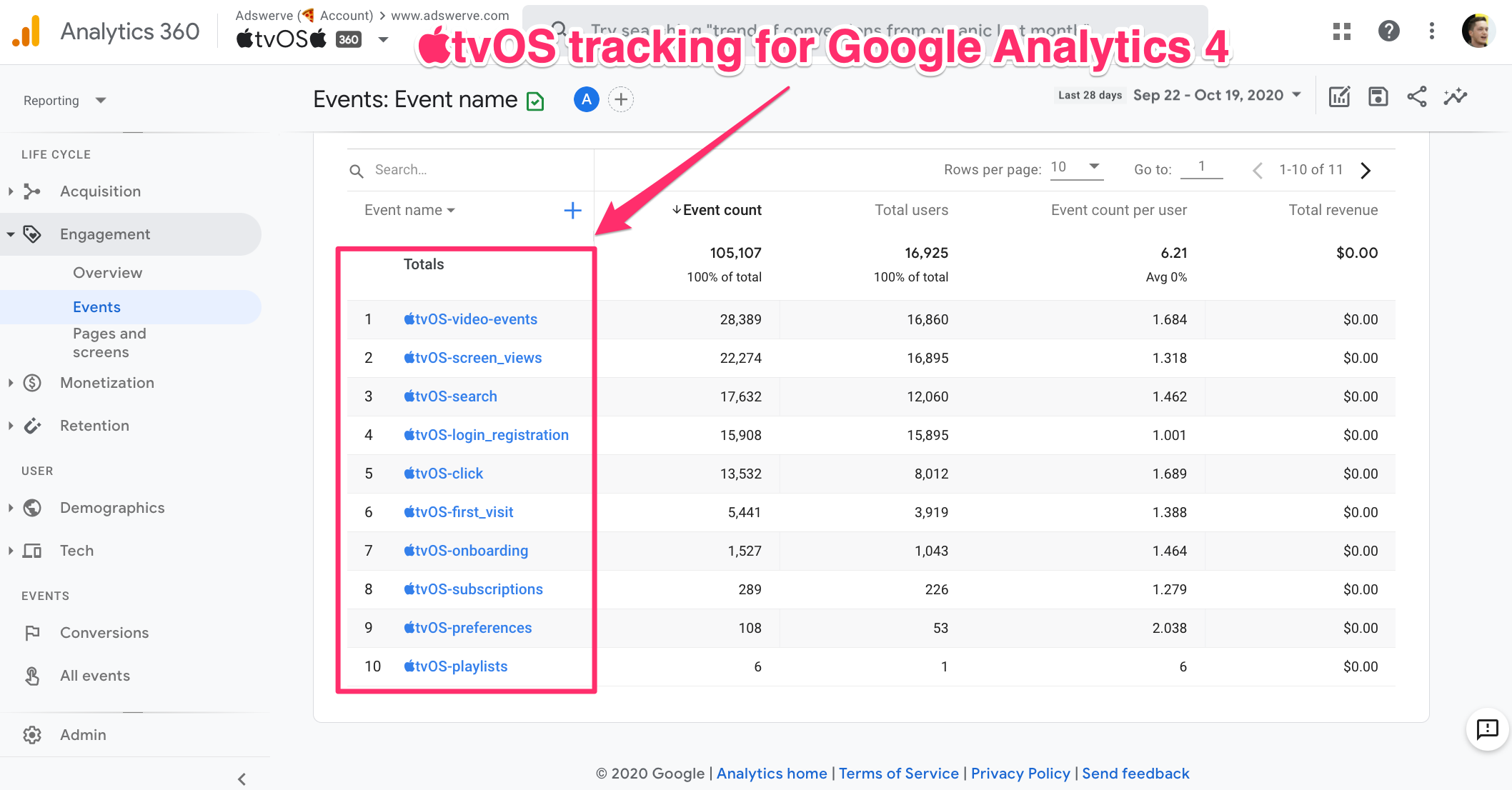
Task: Click the Monetization dollar icon
Action: coord(32,383)
